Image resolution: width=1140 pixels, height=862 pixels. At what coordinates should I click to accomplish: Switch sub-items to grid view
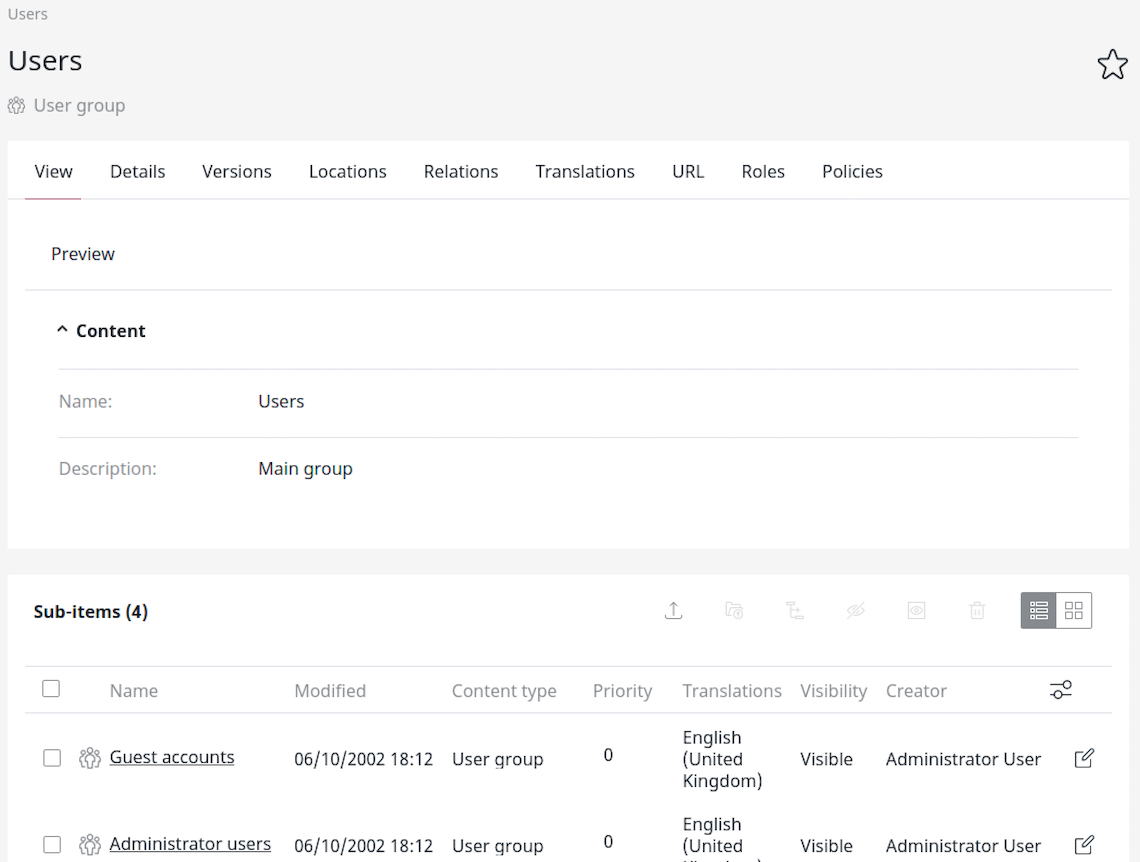1074,611
